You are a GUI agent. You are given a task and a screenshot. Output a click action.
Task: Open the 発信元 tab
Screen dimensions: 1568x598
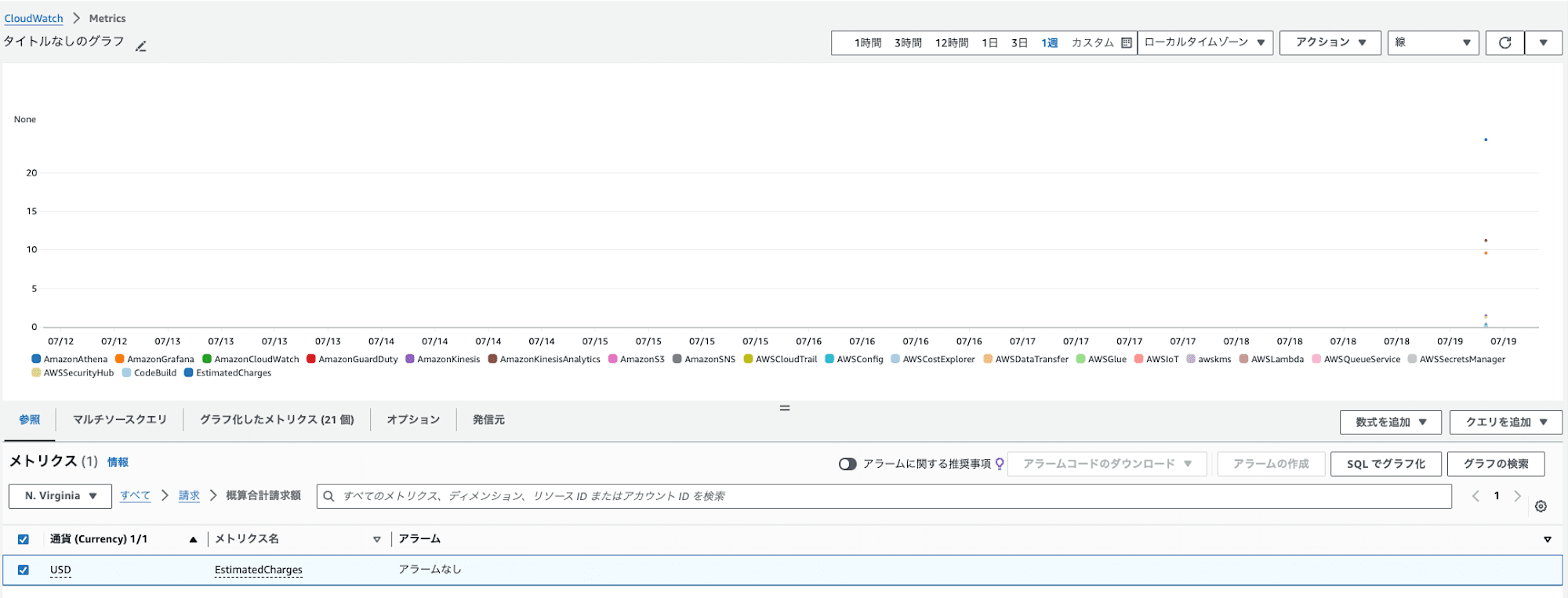pyautogui.click(x=488, y=420)
